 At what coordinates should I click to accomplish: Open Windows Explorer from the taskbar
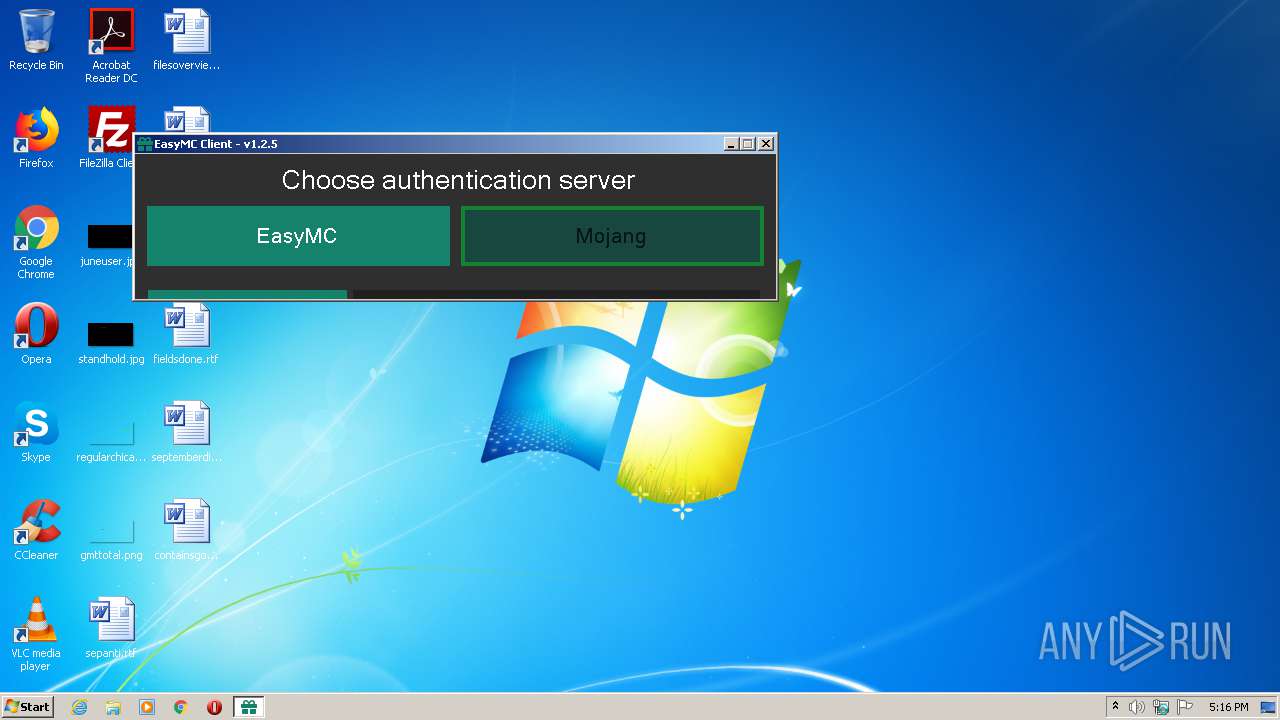coord(113,707)
